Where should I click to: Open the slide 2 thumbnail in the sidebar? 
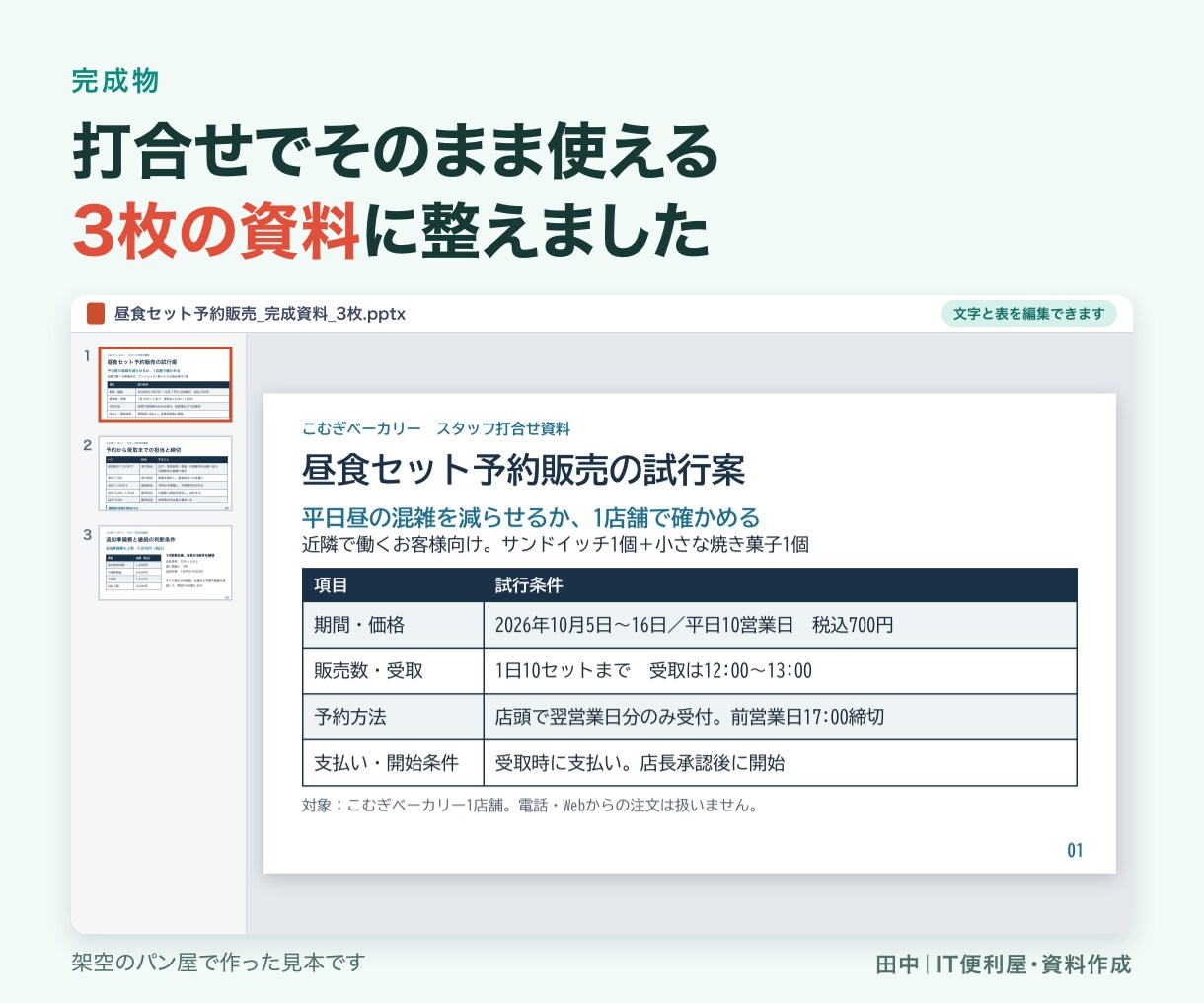[165, 474]
